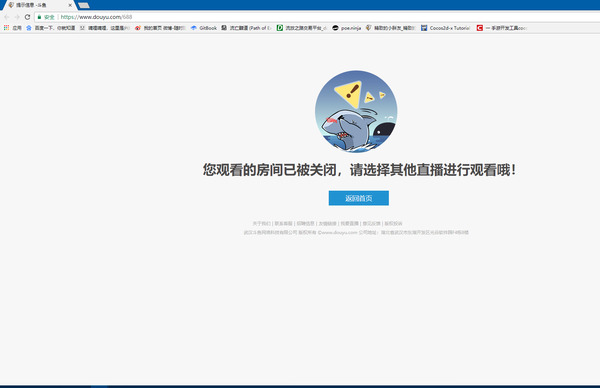Click the 关于我们 footer link
This screenshot has height=388, width=600.
click(x=261, y=223)
